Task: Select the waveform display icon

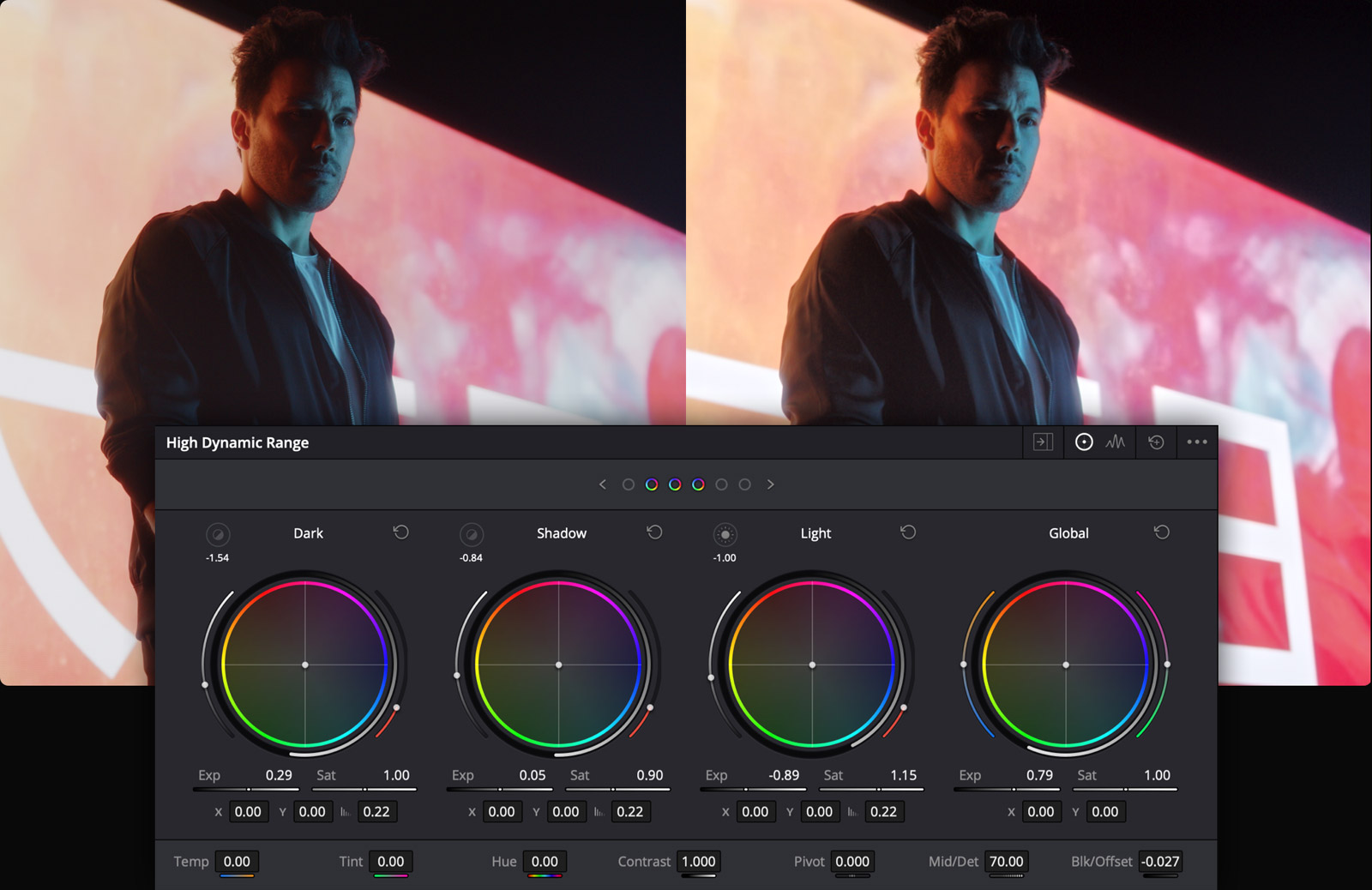Action: point(1115,442)
